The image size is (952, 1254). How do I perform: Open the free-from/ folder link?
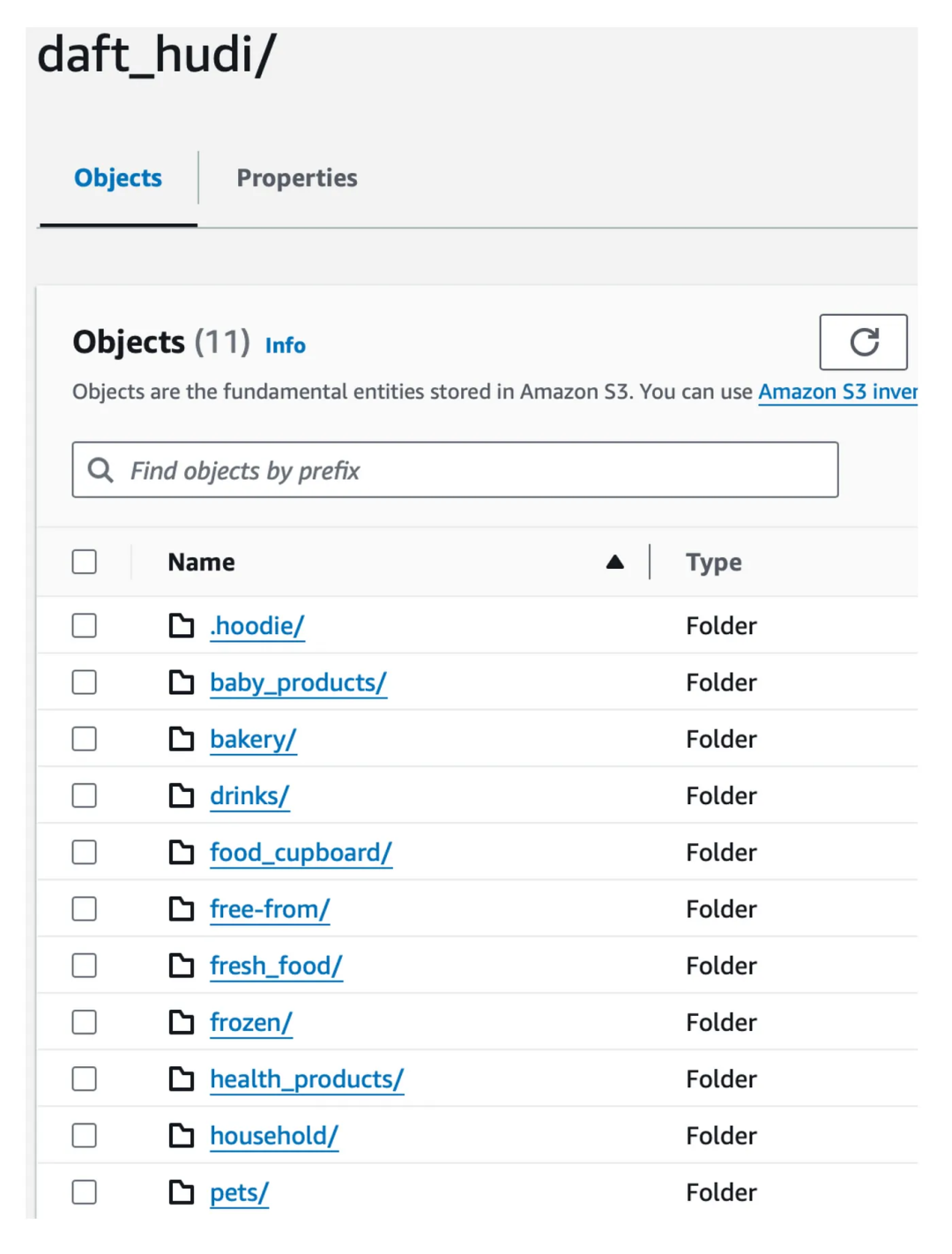coord(270,909)
